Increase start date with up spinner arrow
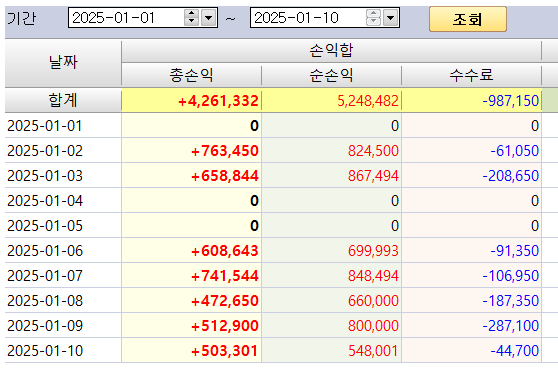 [191, 13]
